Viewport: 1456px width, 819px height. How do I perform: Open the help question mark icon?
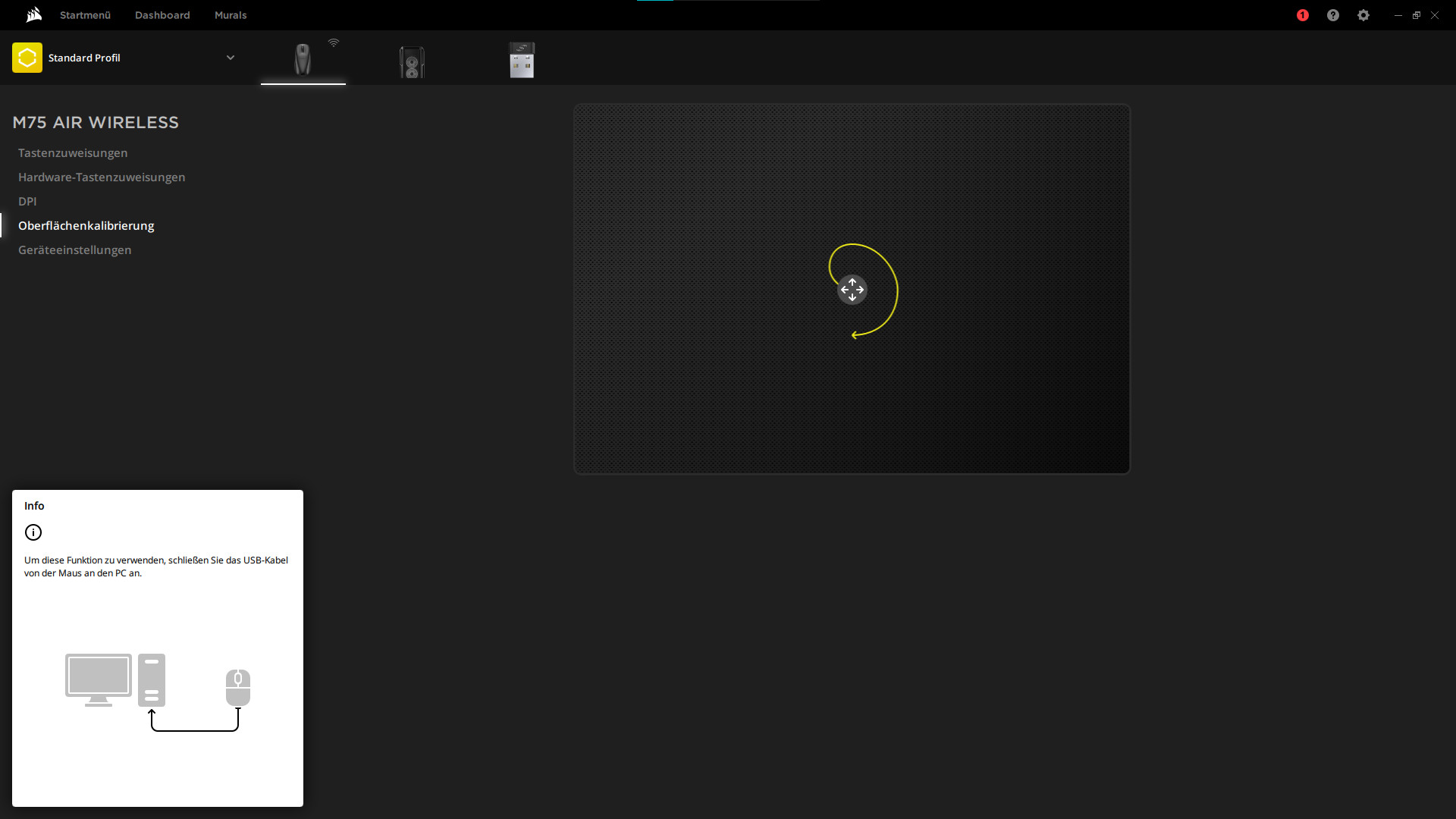1333,15
